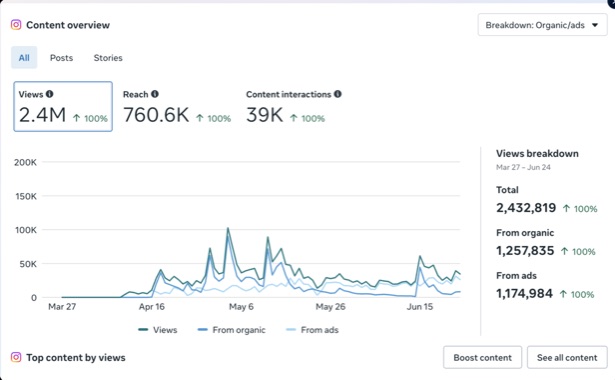Select the Views 2.4M metric card

[63, 106]
